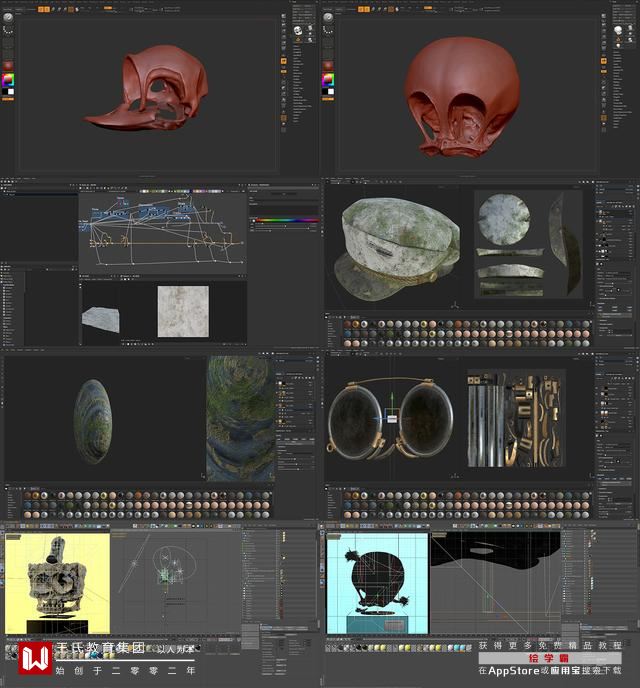
Task: Open stroke type dots icon in rear-view skull window
Action: (x=328, y=30)
